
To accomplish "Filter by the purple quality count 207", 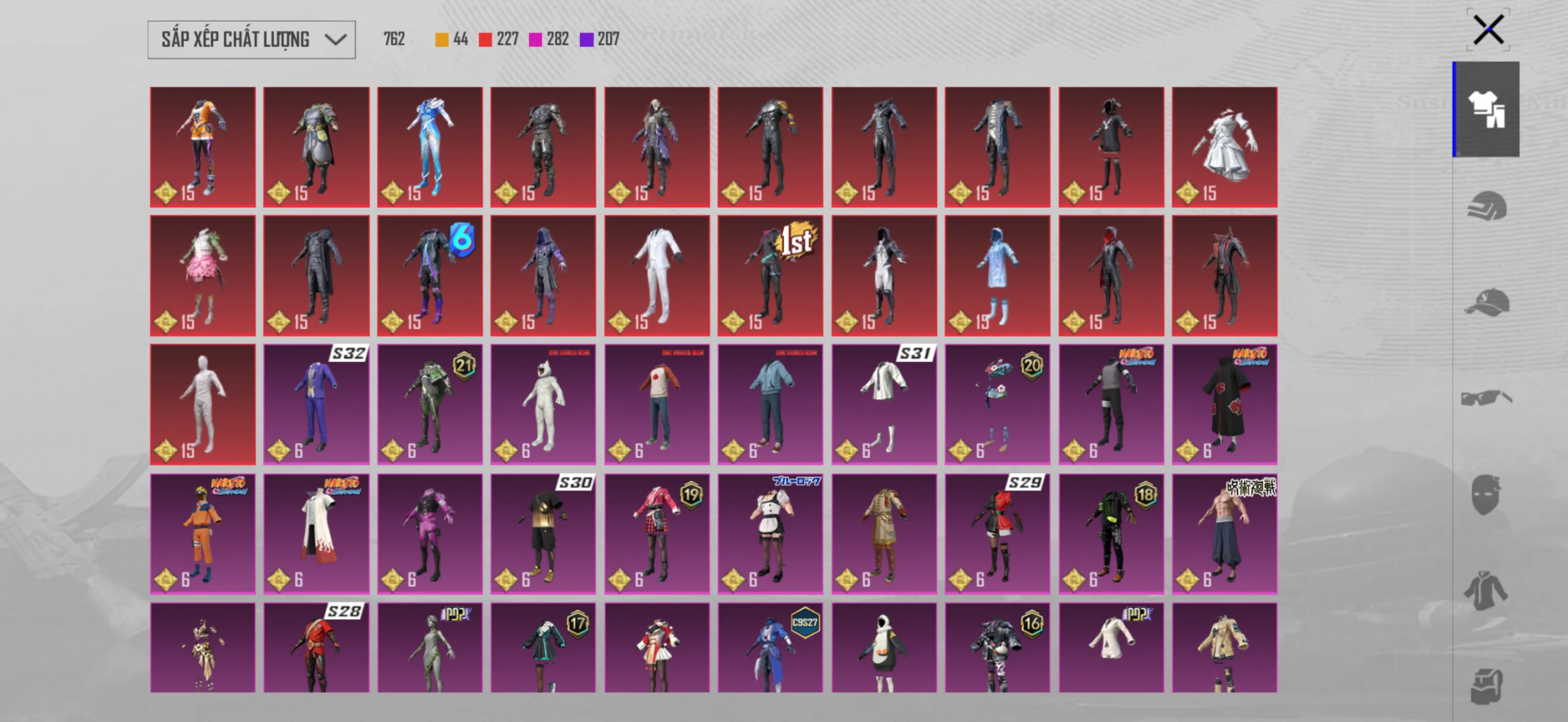I will [x=599, y=39].
